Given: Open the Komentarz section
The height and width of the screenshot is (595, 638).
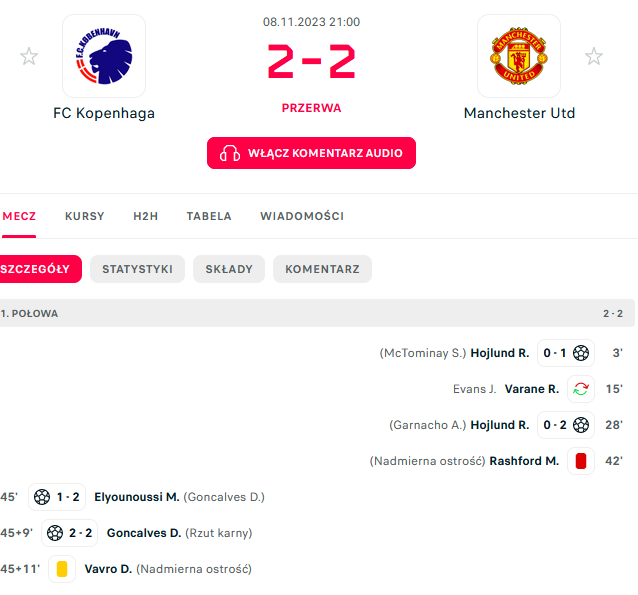Looking at the screenshot, I should click(x=322, y=269).
